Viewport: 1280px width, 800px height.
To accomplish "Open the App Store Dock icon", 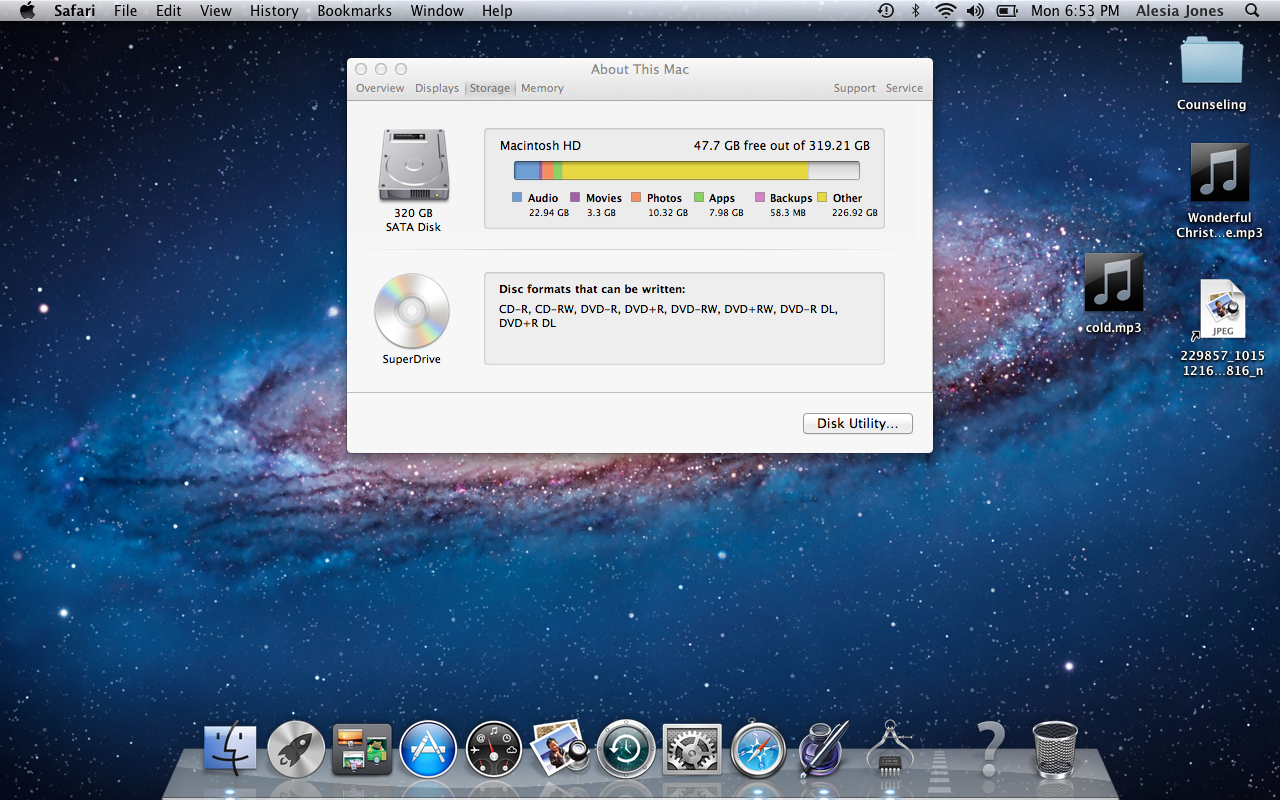I will tap(428, 749).
